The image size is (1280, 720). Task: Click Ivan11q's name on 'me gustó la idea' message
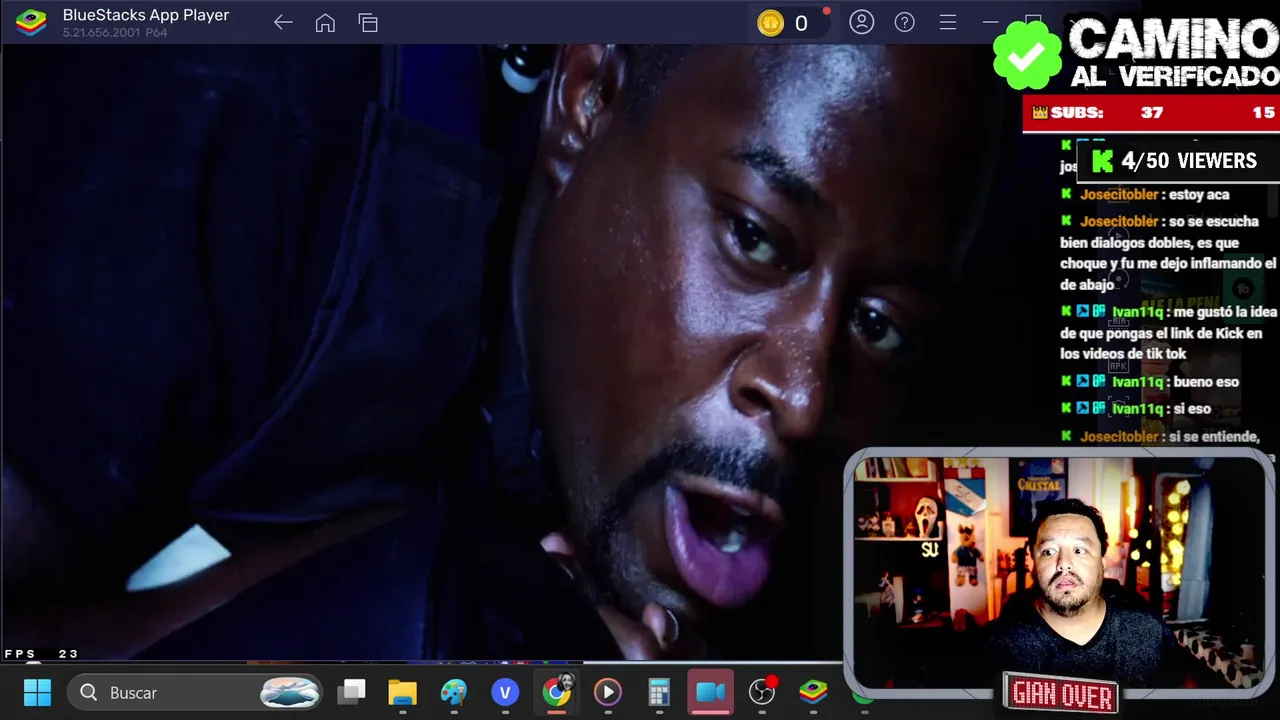pos(1137,312)
